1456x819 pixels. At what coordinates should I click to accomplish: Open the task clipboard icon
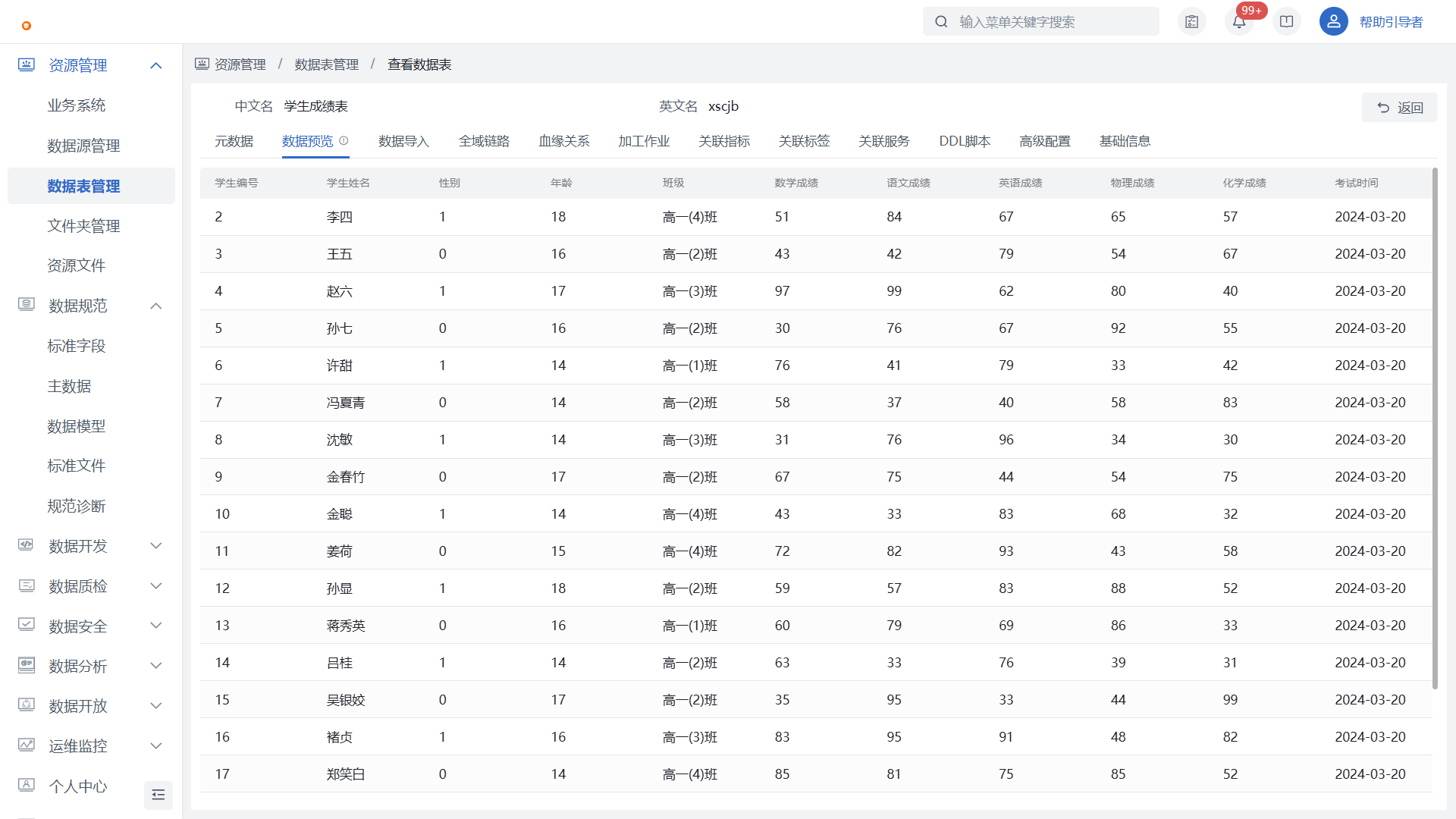(1192, 22)
